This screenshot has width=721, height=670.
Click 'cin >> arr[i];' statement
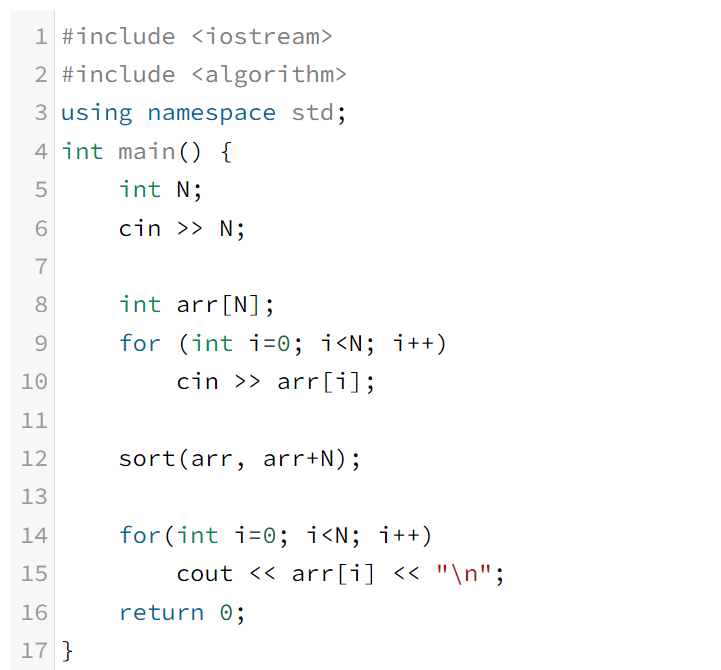tap(276, 382)
